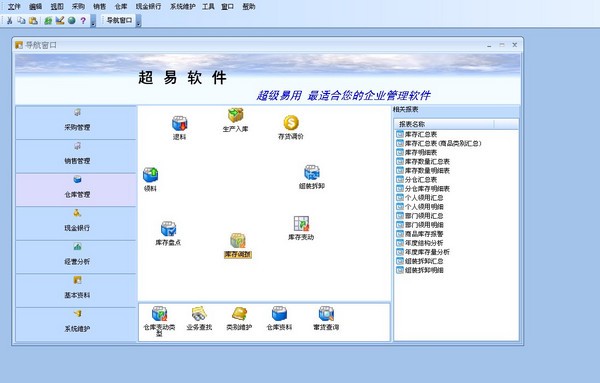
Task: Select 基本资料 in the left sidebar
Action: click(x=76, y=290)
